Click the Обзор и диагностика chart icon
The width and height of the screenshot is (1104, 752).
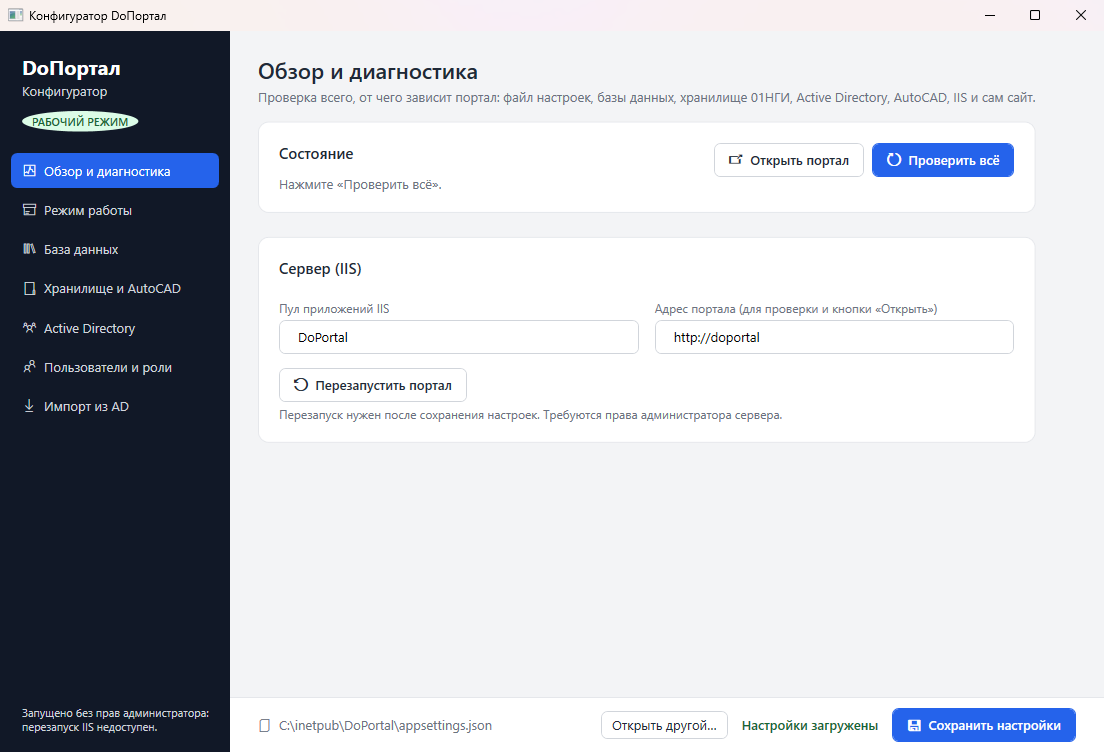coord(29,171)
